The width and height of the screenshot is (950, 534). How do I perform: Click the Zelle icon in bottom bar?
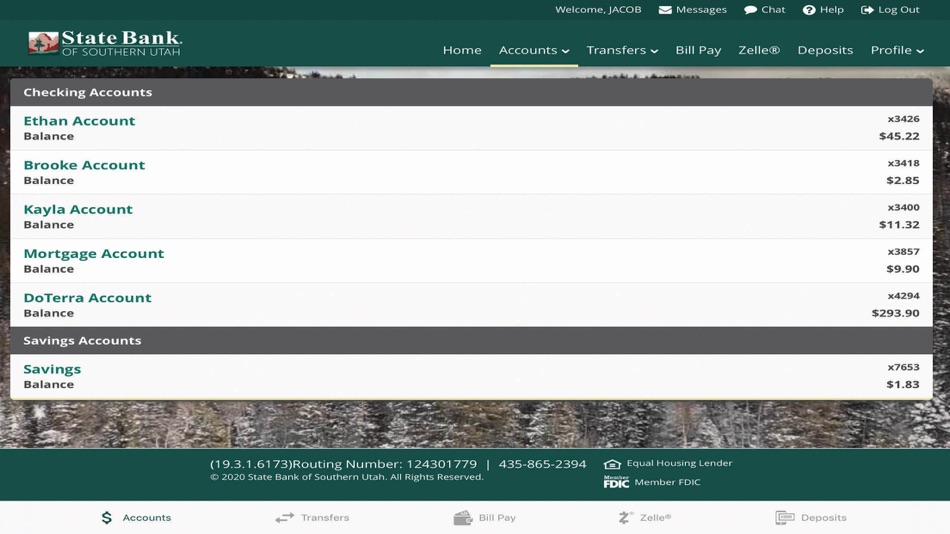[625, 518]
